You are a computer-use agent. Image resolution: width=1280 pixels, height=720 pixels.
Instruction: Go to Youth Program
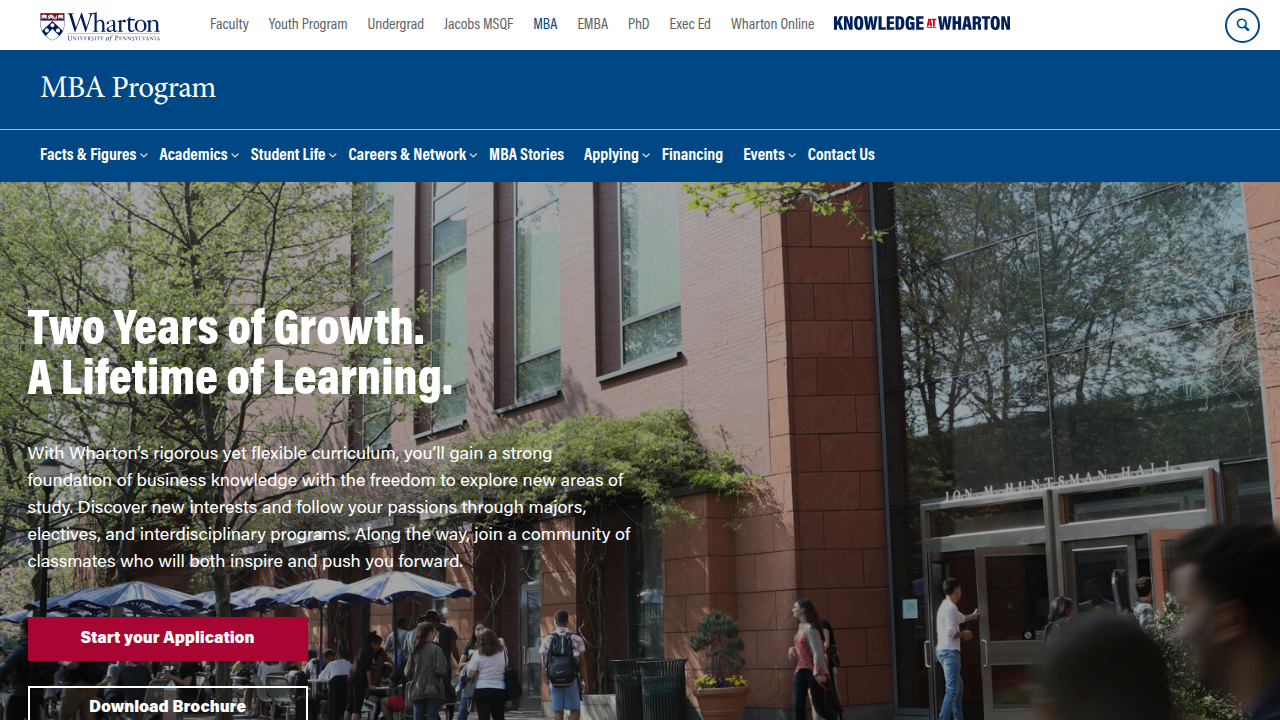click(x=308, y=24)
